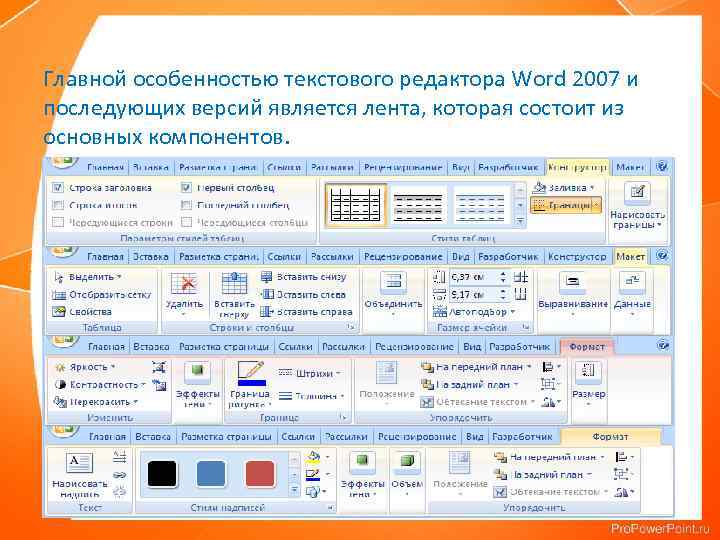Click the Граница рисунка pencil icon
This screenshot has height=540, width=720.
[x=251, y=373]
